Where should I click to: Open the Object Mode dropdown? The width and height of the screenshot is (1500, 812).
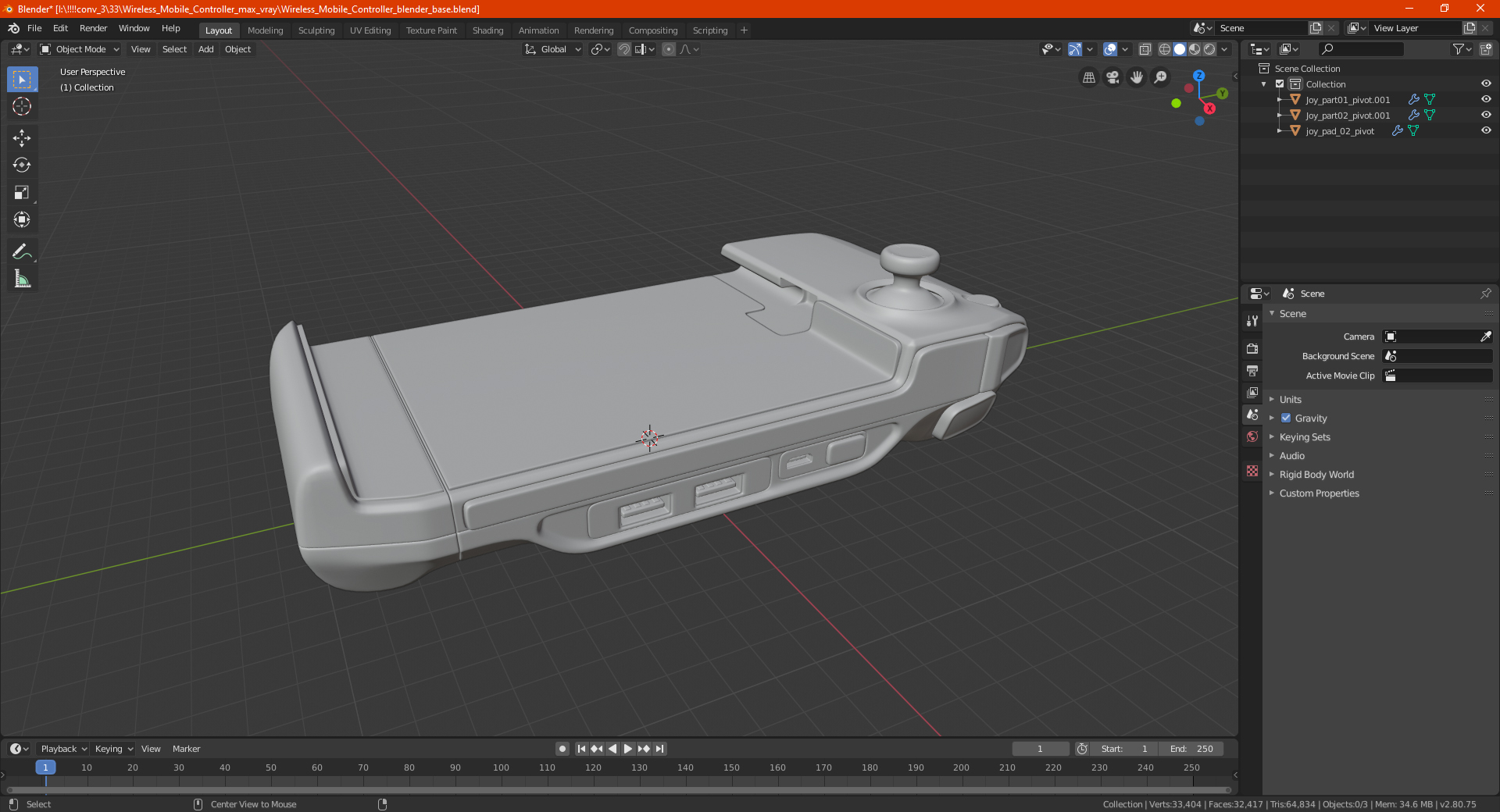click(x=80, y=49)
